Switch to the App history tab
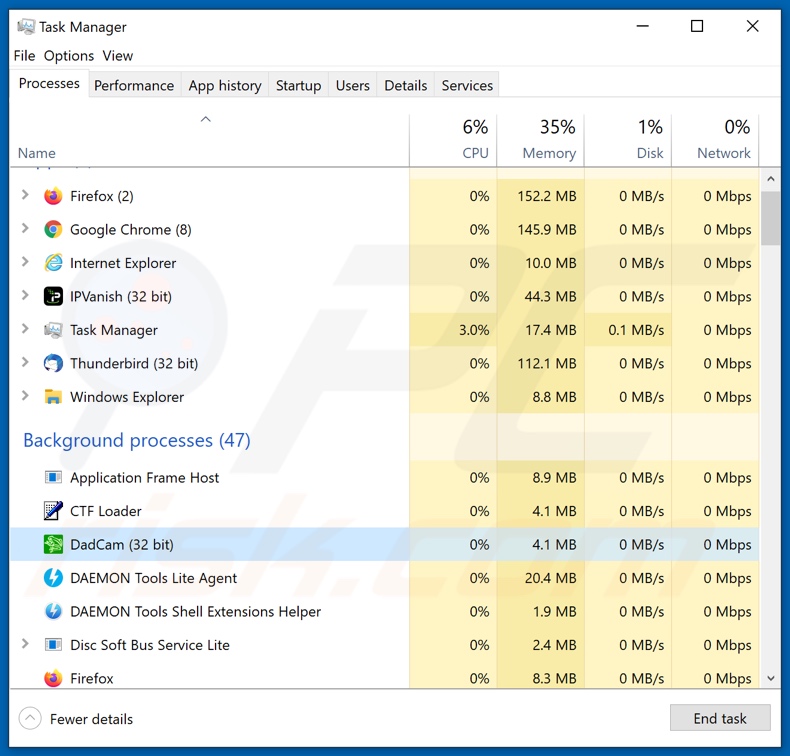The image size is (790, 756). (225, 85)
